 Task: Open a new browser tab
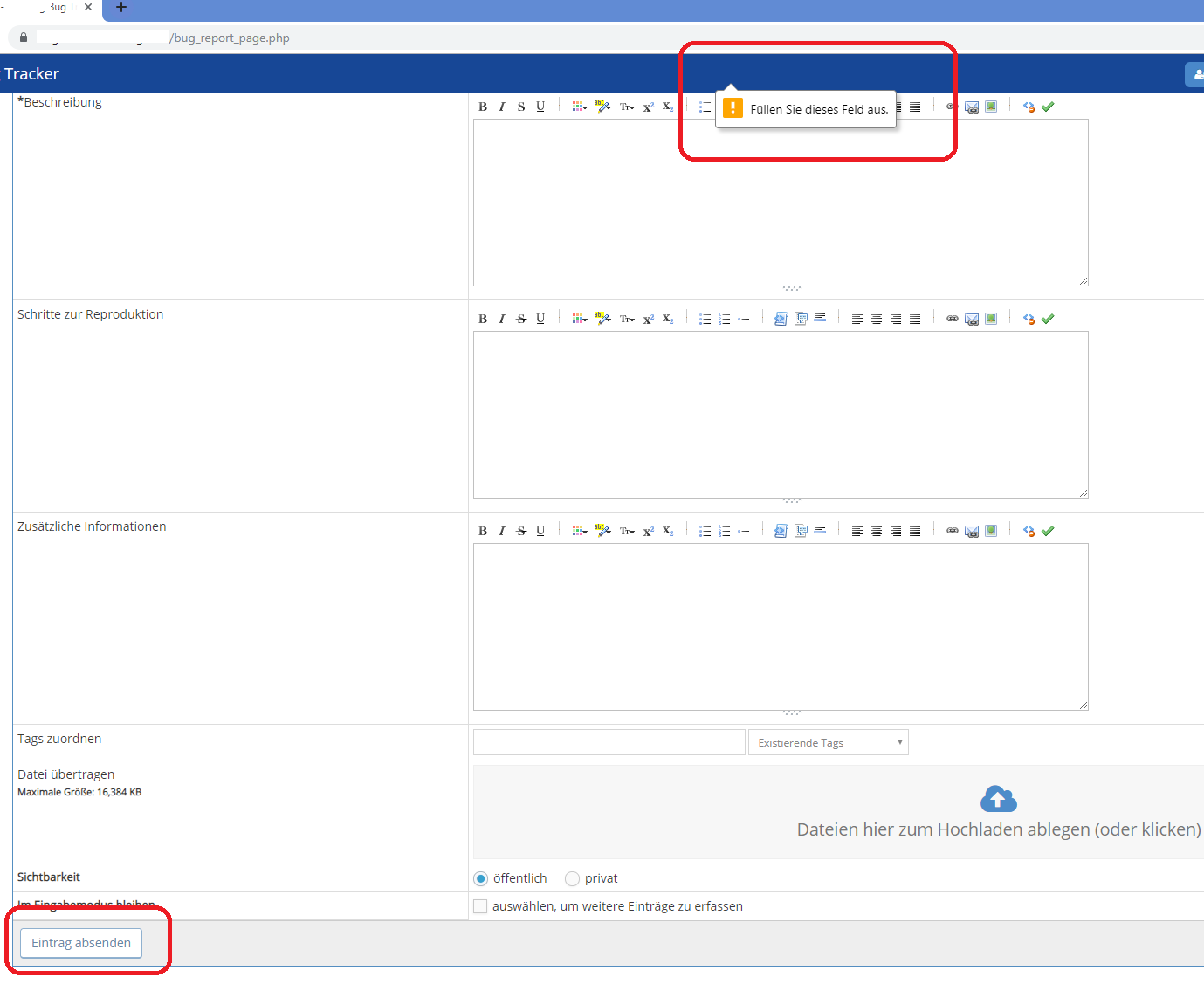coord(121,8)
